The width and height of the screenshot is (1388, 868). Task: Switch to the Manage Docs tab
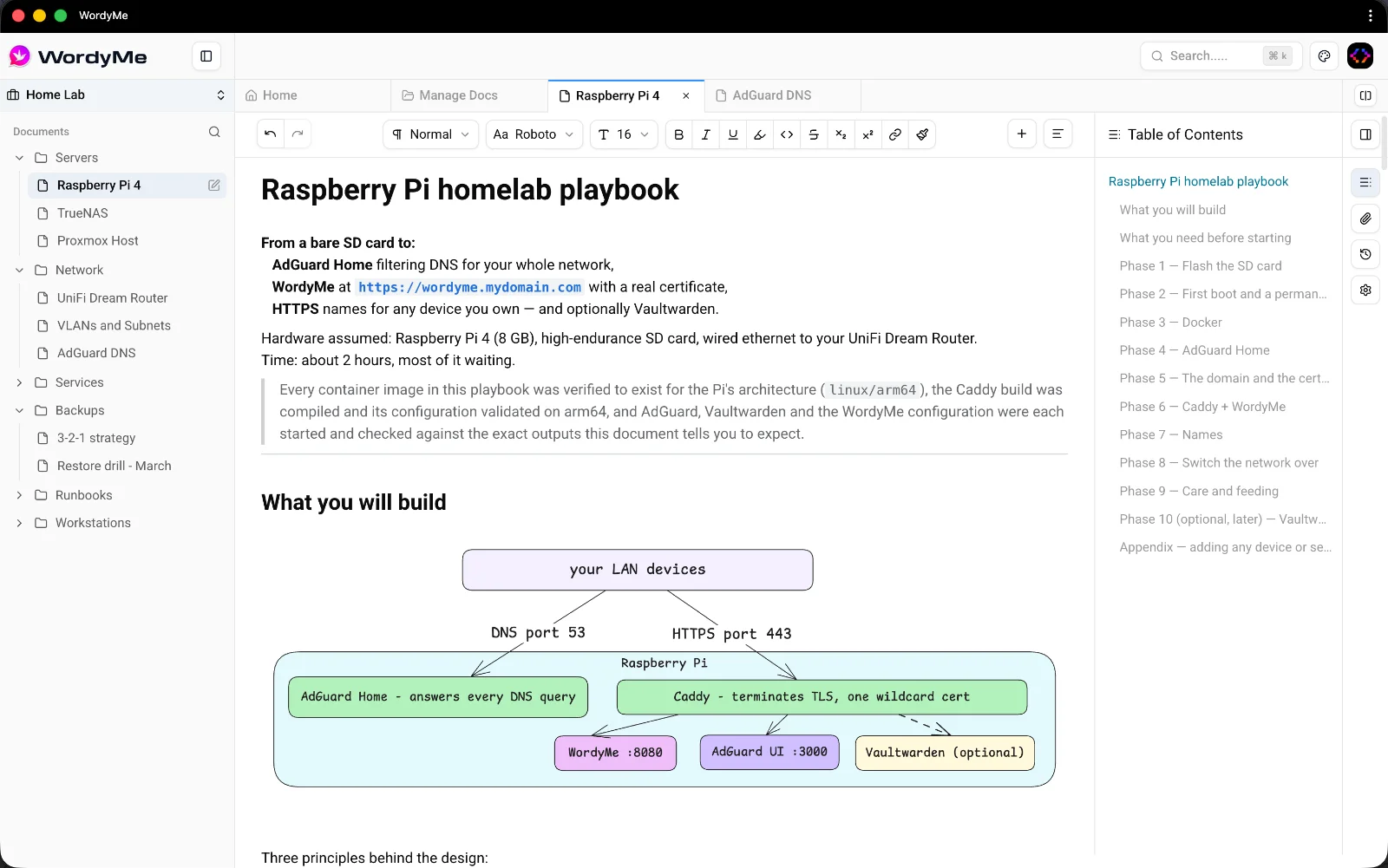coord(469,95)
